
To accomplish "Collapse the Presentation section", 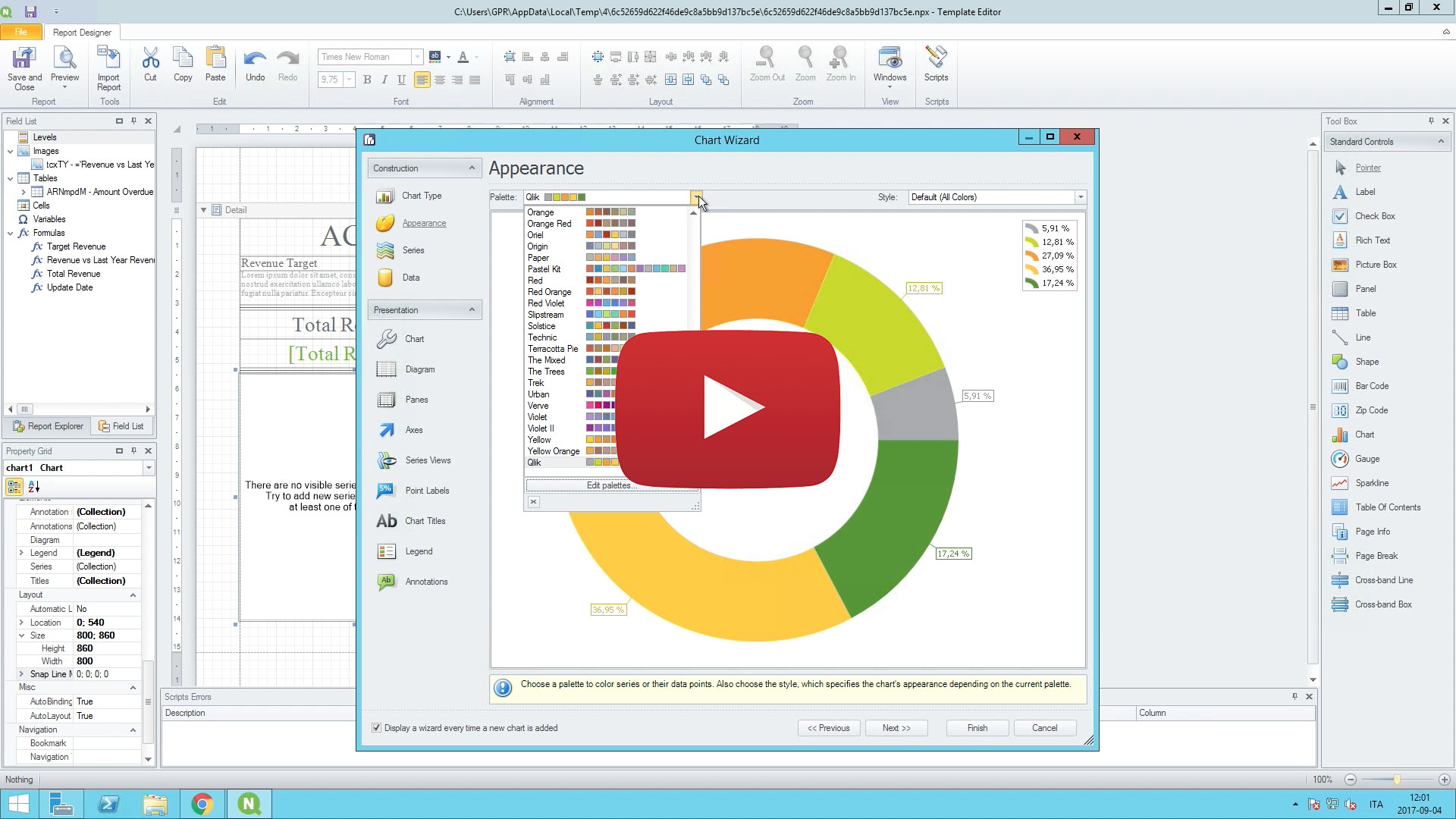I will tap(472, 310).
